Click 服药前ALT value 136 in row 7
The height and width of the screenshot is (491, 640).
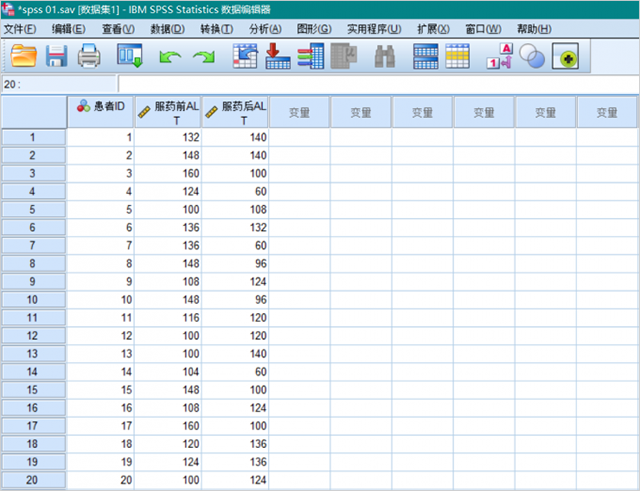168,245
